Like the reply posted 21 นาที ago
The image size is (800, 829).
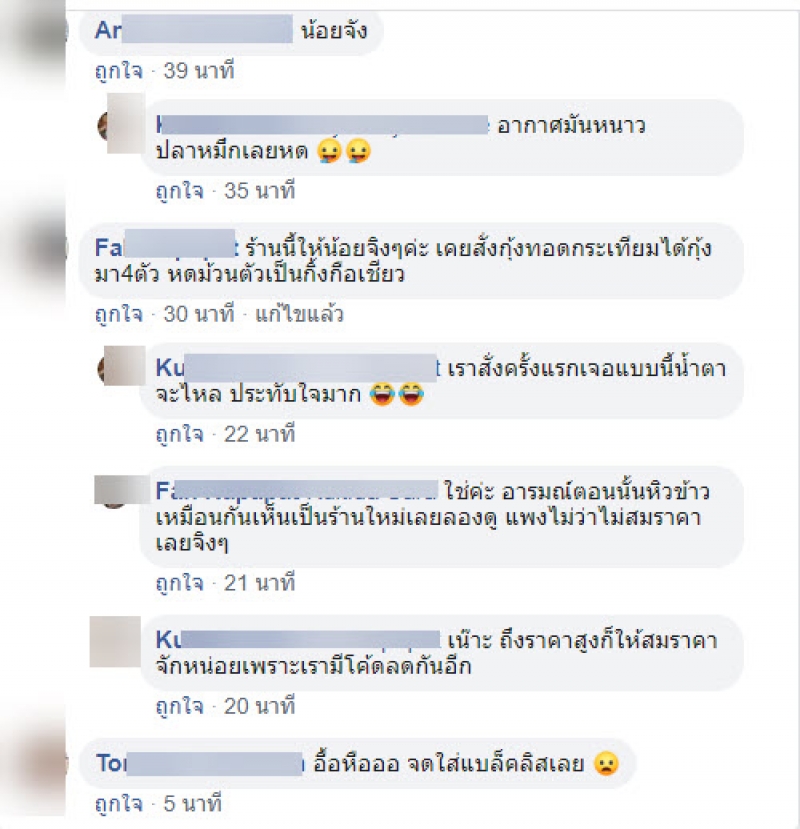click(x=180, y=583)
